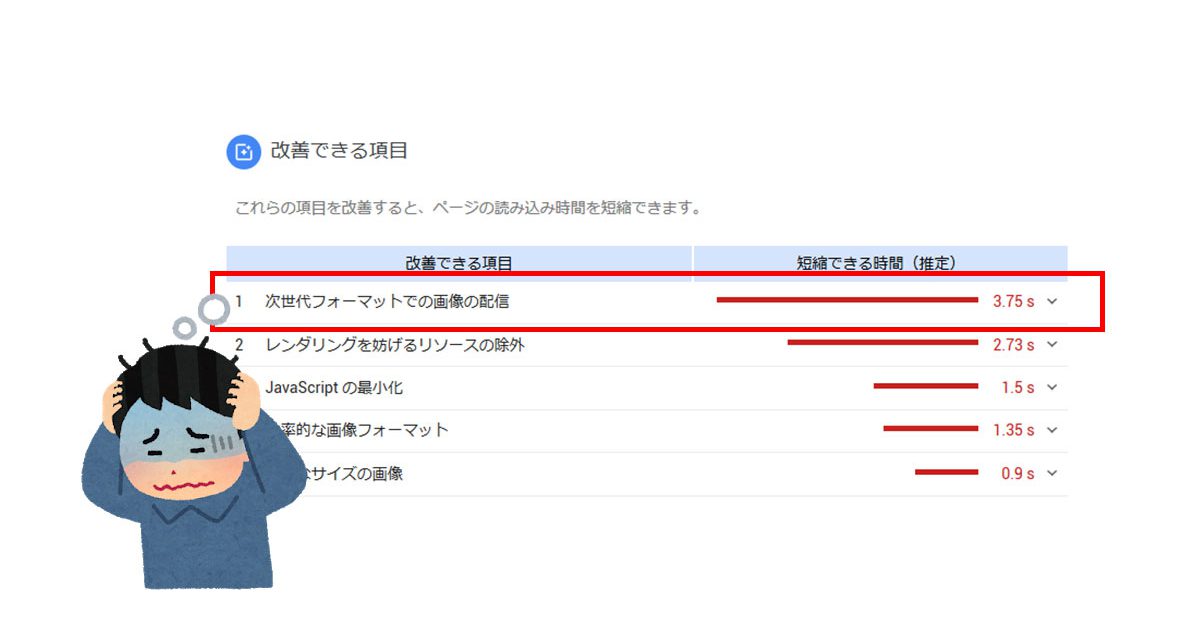This screenshot has height=630, width=1200.
Task: Click the 改善できる項目 section heading
Action: (339, 152)
